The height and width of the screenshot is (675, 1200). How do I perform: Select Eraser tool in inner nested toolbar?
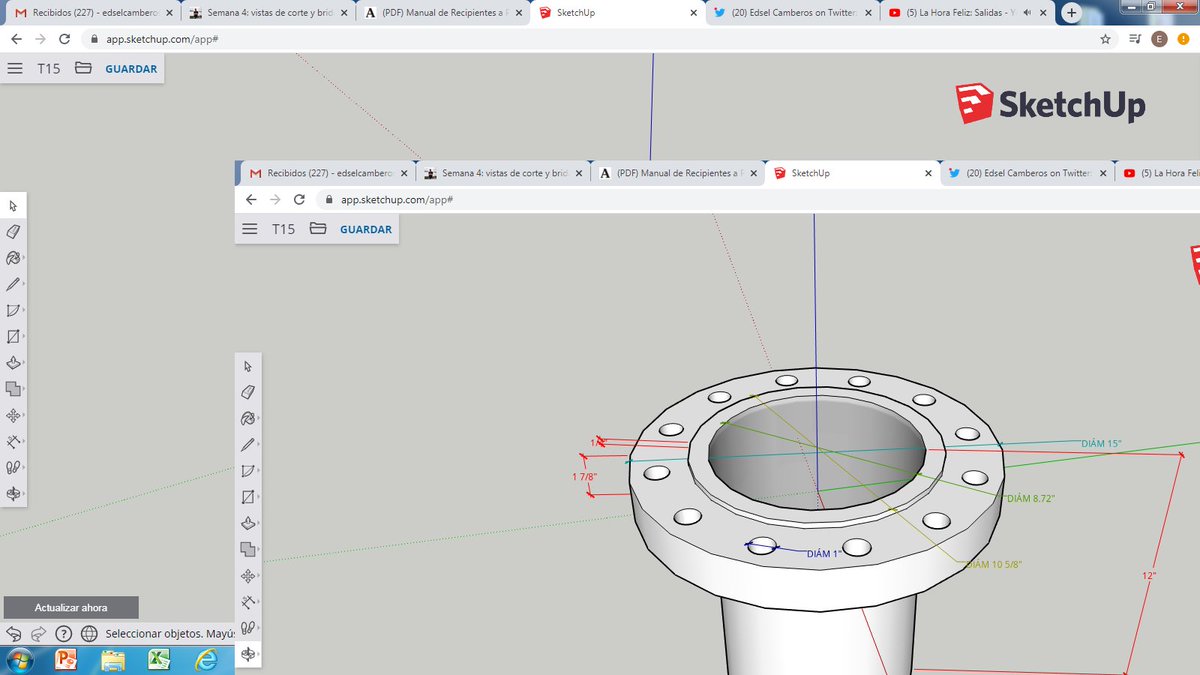coord(248,392)
